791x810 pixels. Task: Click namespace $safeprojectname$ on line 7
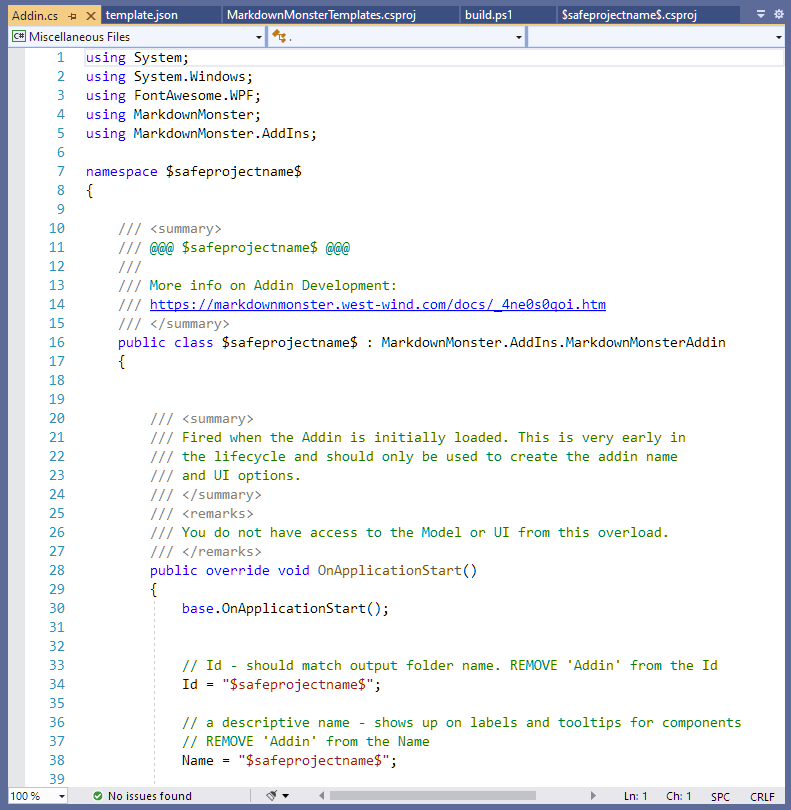194,172
